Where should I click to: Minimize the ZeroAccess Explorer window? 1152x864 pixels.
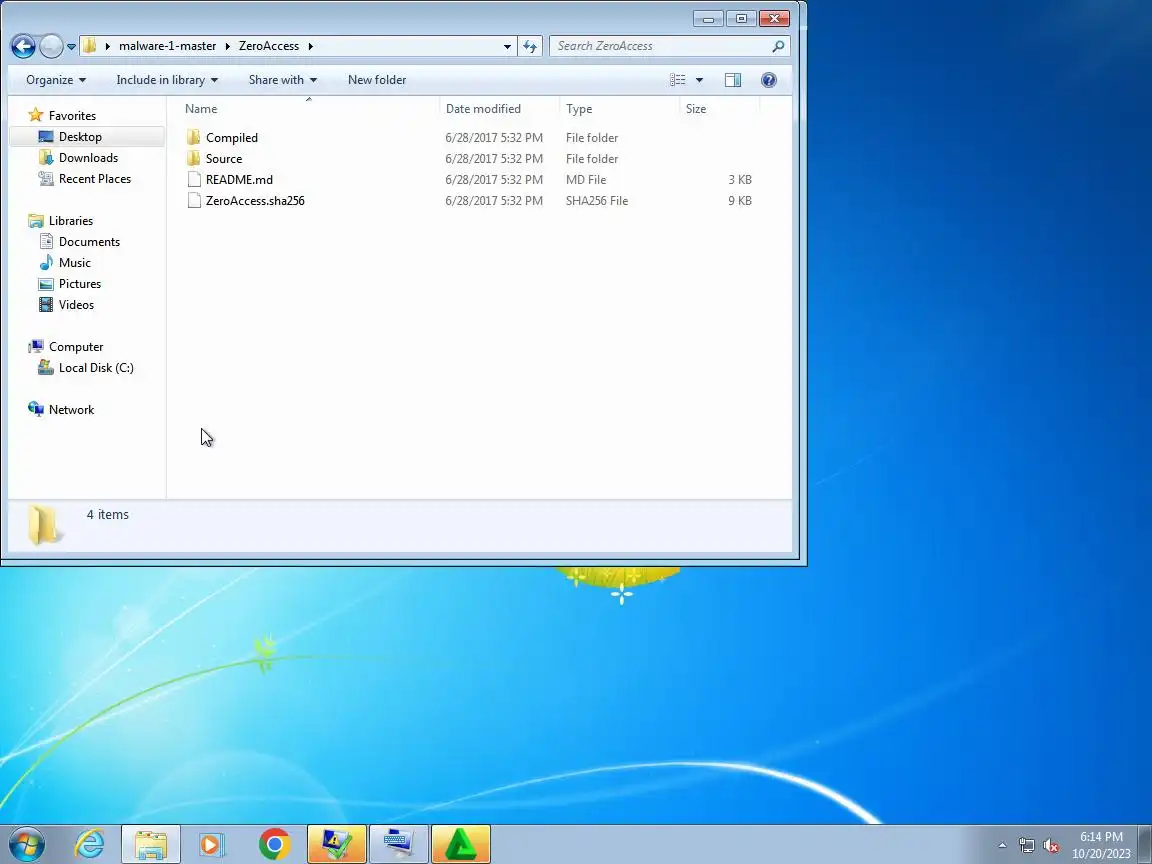coord(708,19)
